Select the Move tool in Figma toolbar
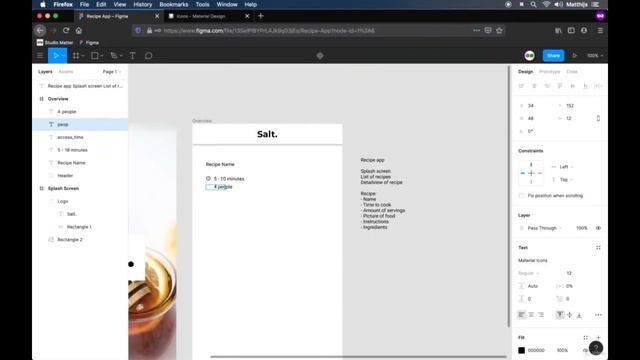640x360 pixels. coord(56,56)
